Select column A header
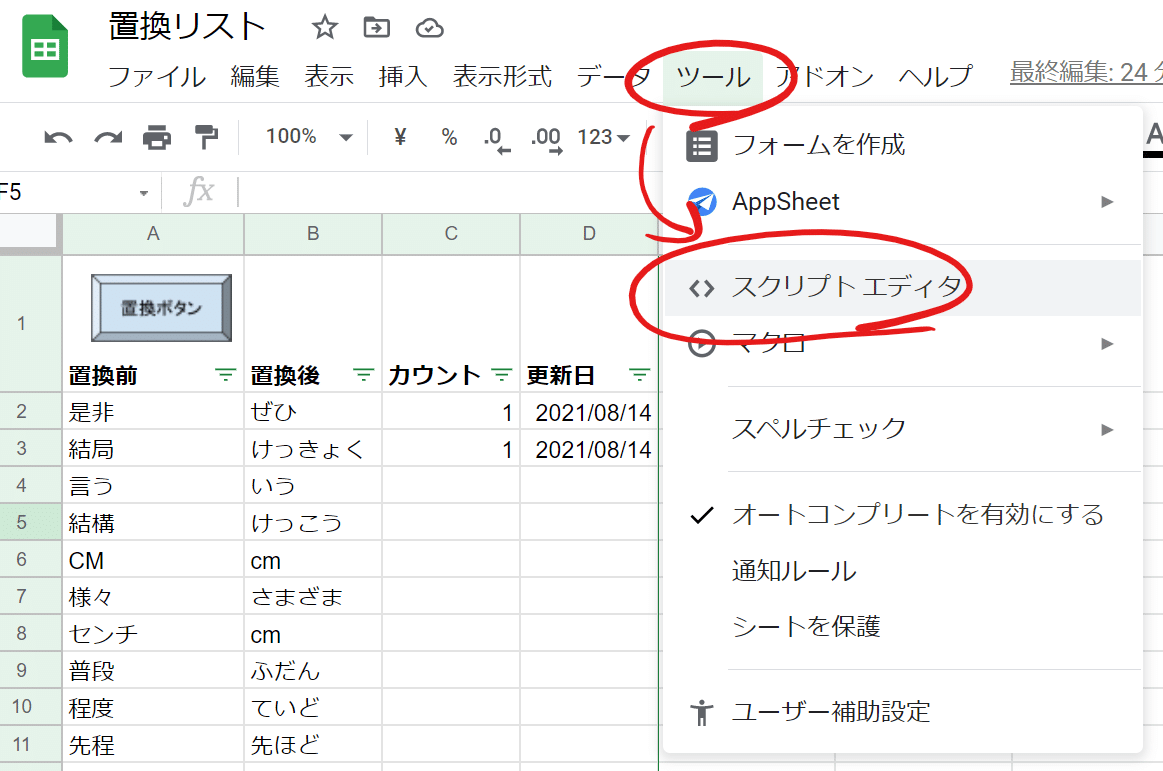The image size is (1163, 771). [x=153, y=234]
